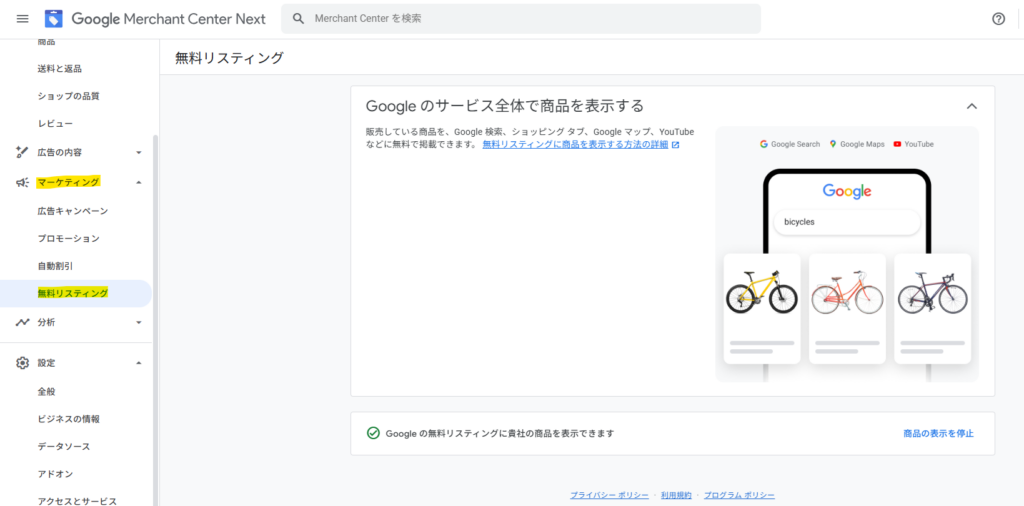Open アクセスとサービス in the sidebar
Screen dimensions: 1024x506
pyautogui.click(x=77, y=501)
